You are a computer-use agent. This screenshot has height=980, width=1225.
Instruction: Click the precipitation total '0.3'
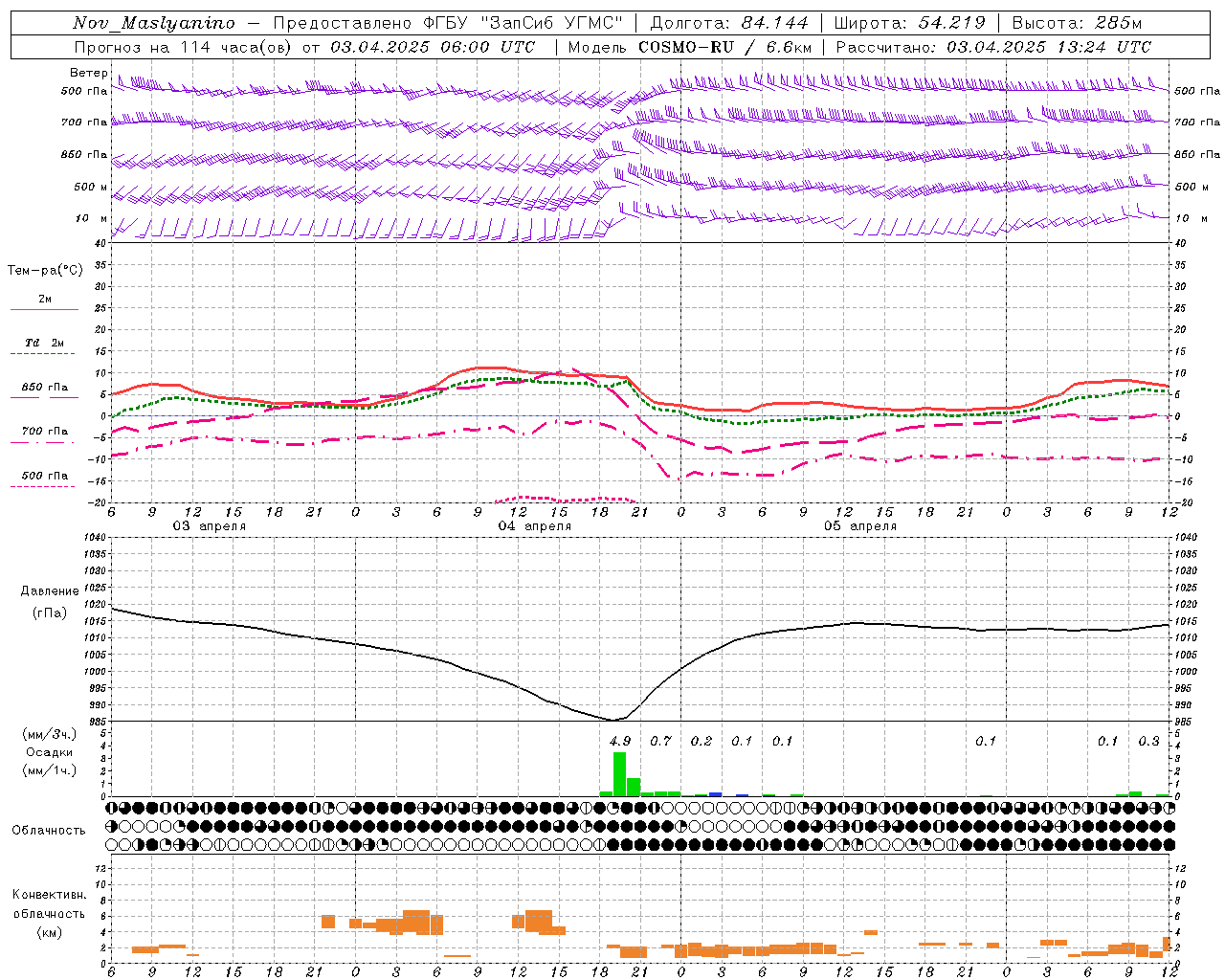[1148, 741]
